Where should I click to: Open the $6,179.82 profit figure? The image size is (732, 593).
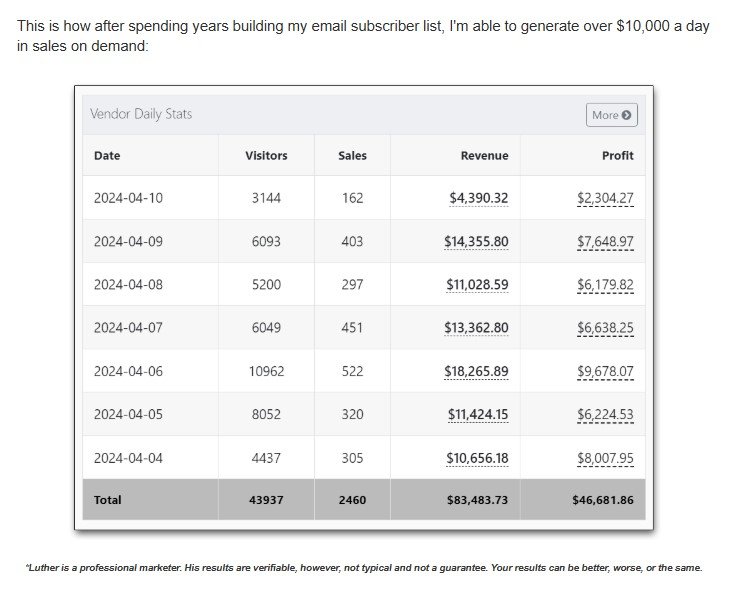(605, 284)
